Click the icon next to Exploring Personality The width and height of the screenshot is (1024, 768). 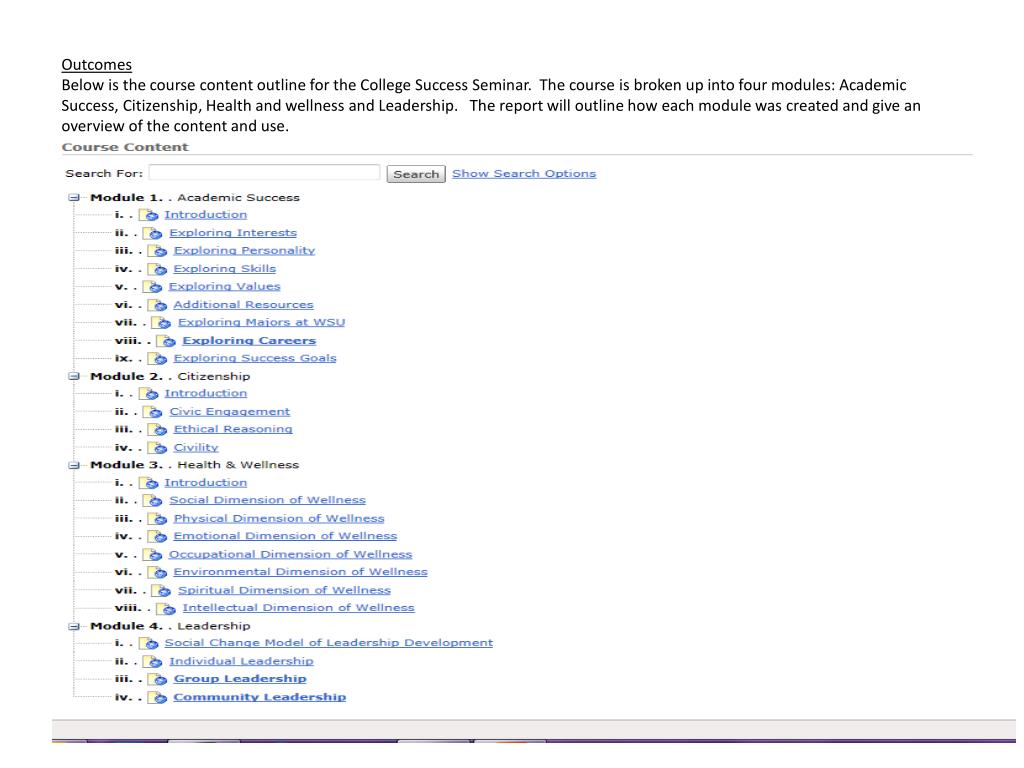pyautogui.click(x=157, y=251)
